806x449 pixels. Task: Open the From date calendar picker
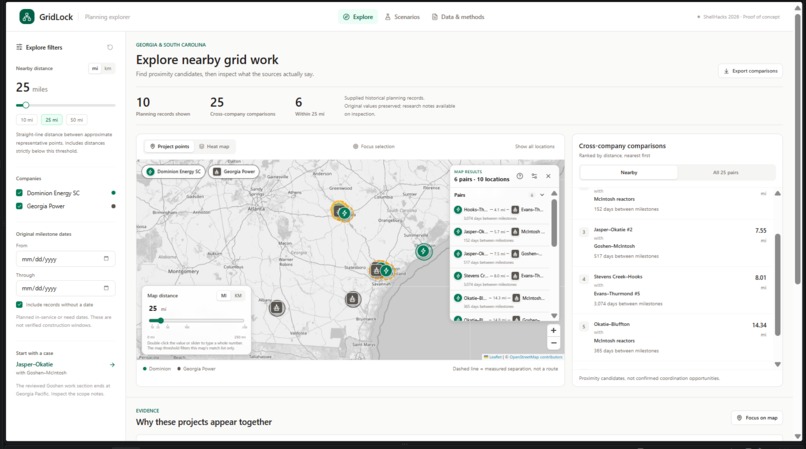tap(106, 259)
